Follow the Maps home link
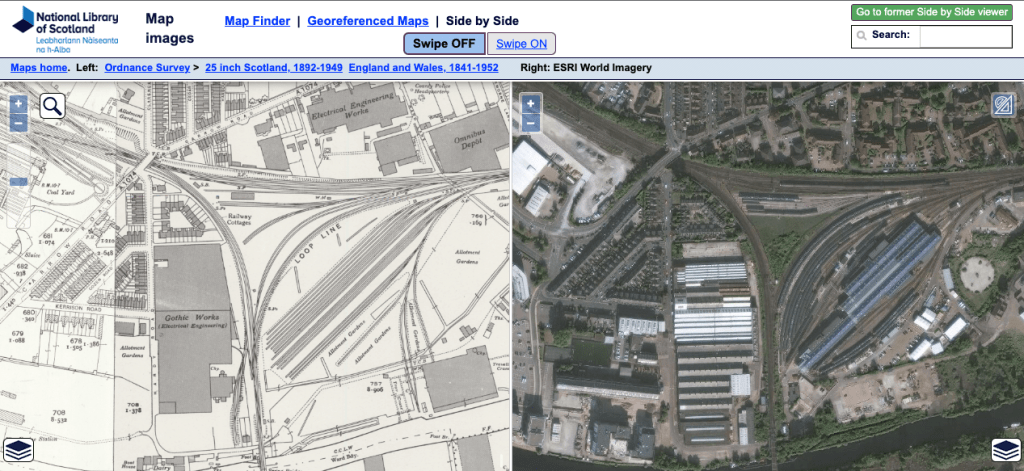This screenshot has height=471, width=1024. click(x=39, y=68)
